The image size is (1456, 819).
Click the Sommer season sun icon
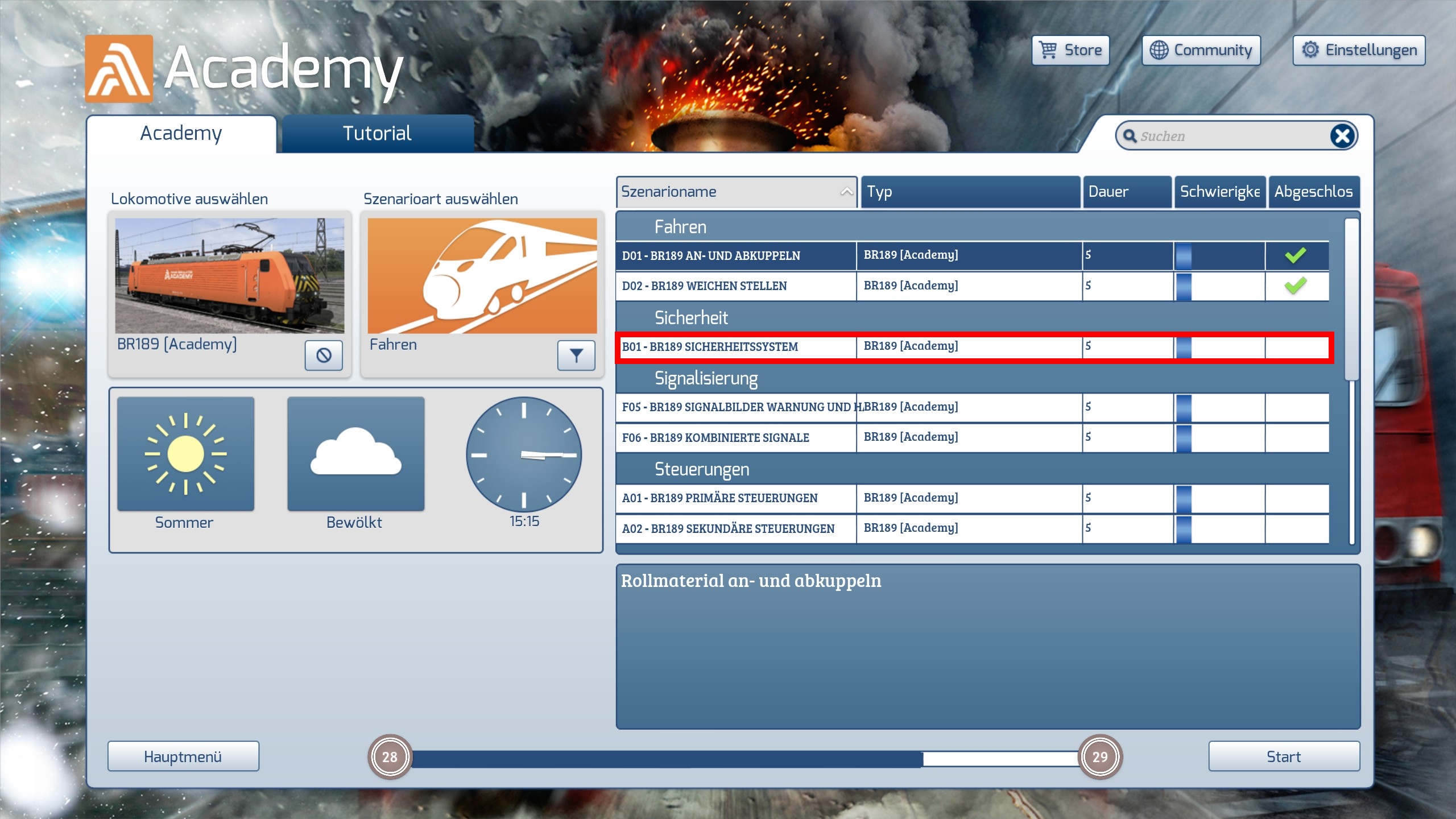click(185, 454)
